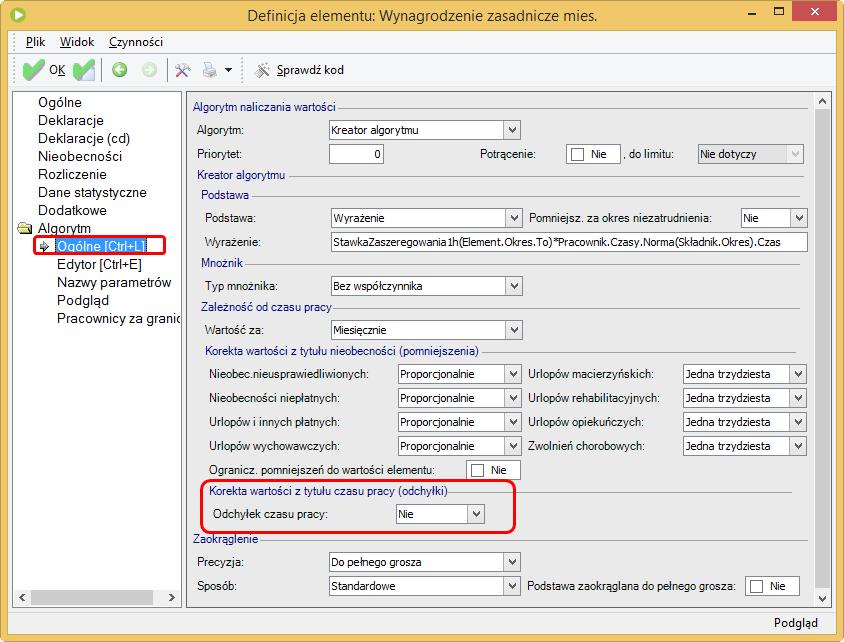The image size is (844, 642).
Task: Maximize the Definicja elementu window
Action: 779,12
